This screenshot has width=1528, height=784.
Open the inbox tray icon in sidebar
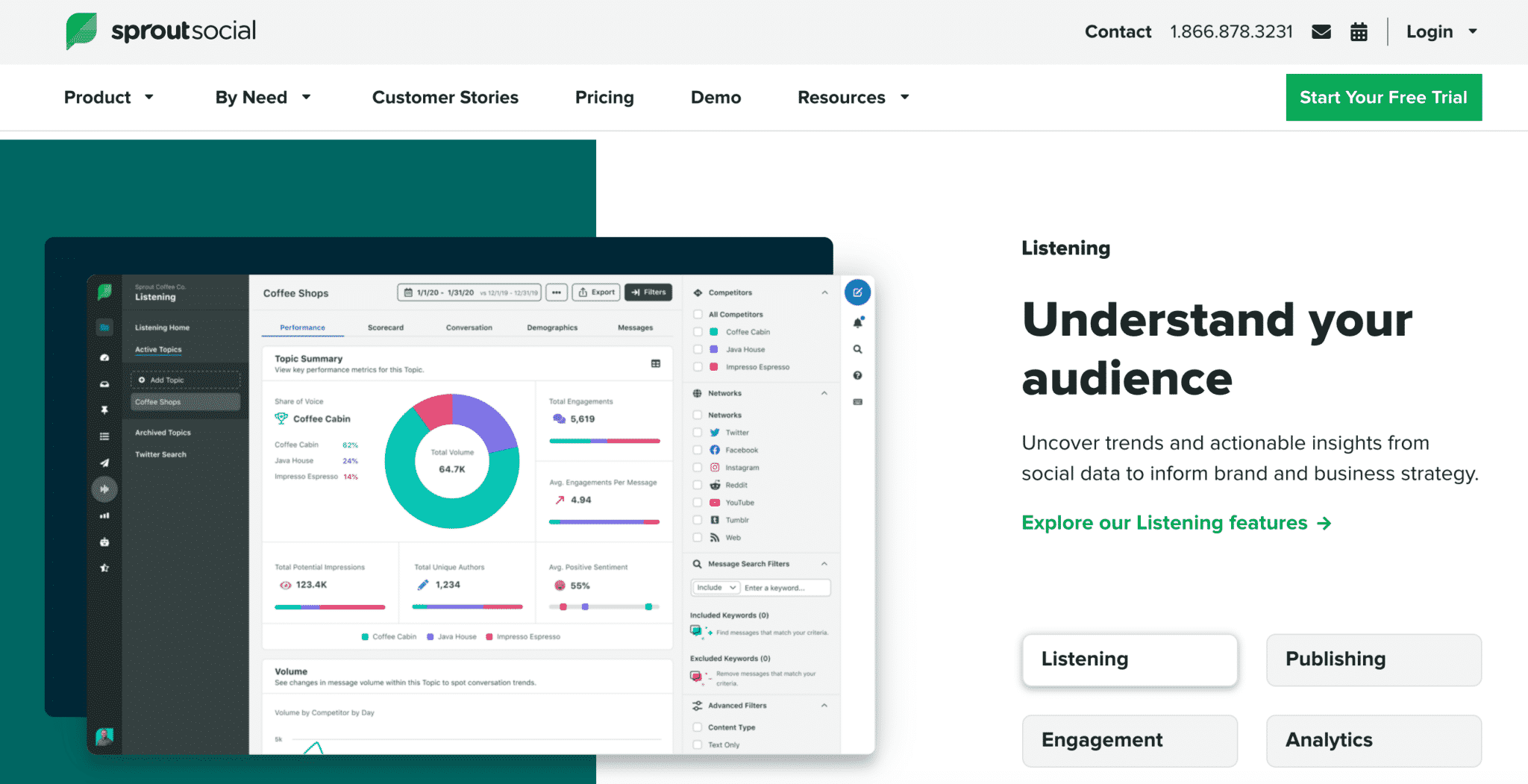pyautogui.click(x=104, y=384)
